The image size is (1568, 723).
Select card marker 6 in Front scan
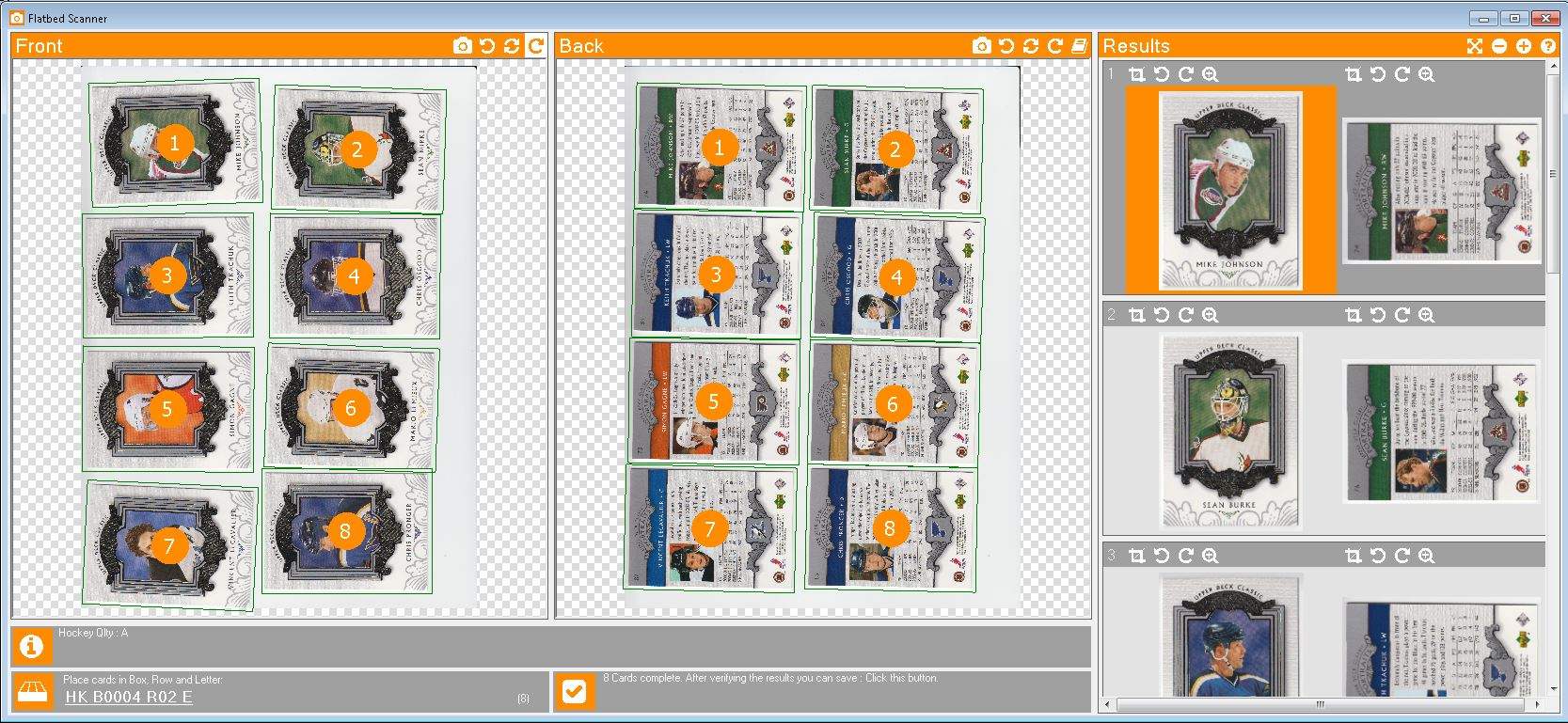351,407
